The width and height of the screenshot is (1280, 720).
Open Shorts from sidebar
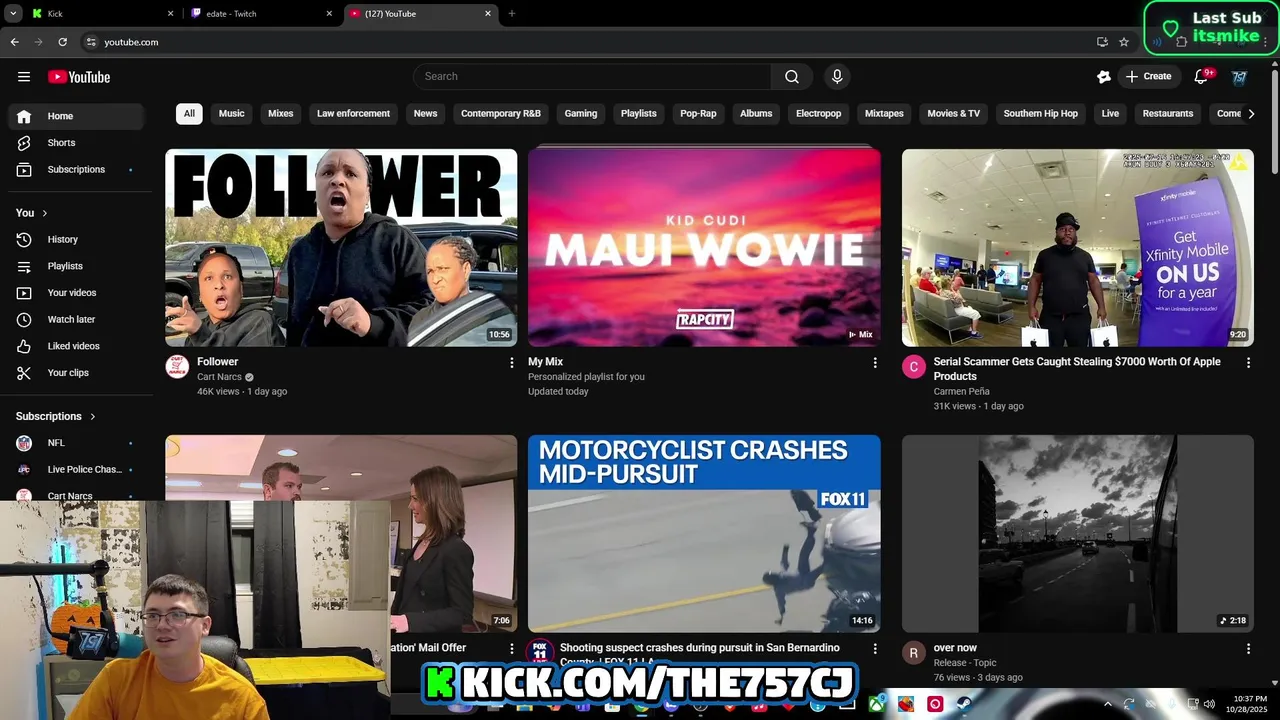75,143
